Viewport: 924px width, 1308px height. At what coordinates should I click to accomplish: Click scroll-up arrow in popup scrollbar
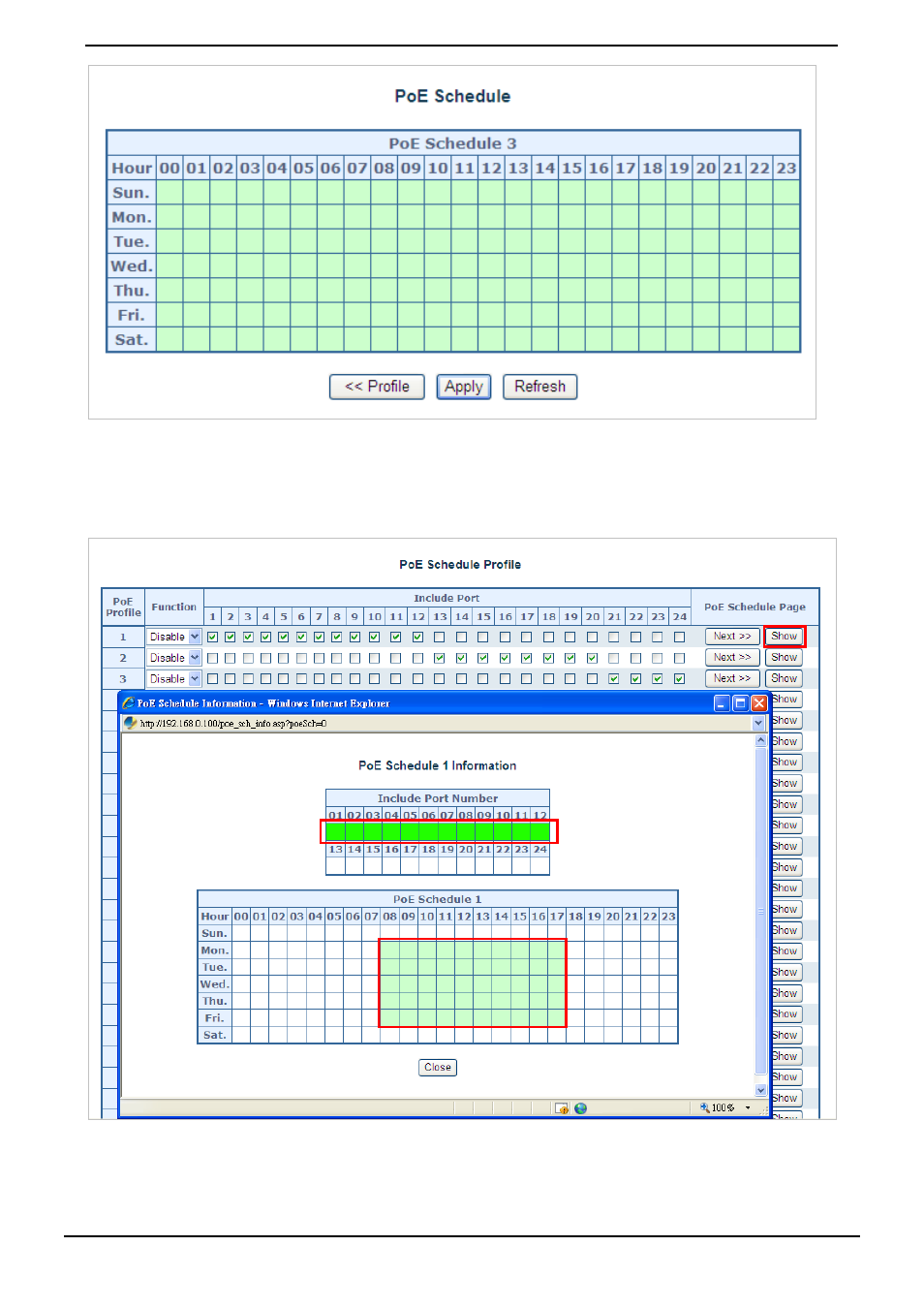[761, 740]
